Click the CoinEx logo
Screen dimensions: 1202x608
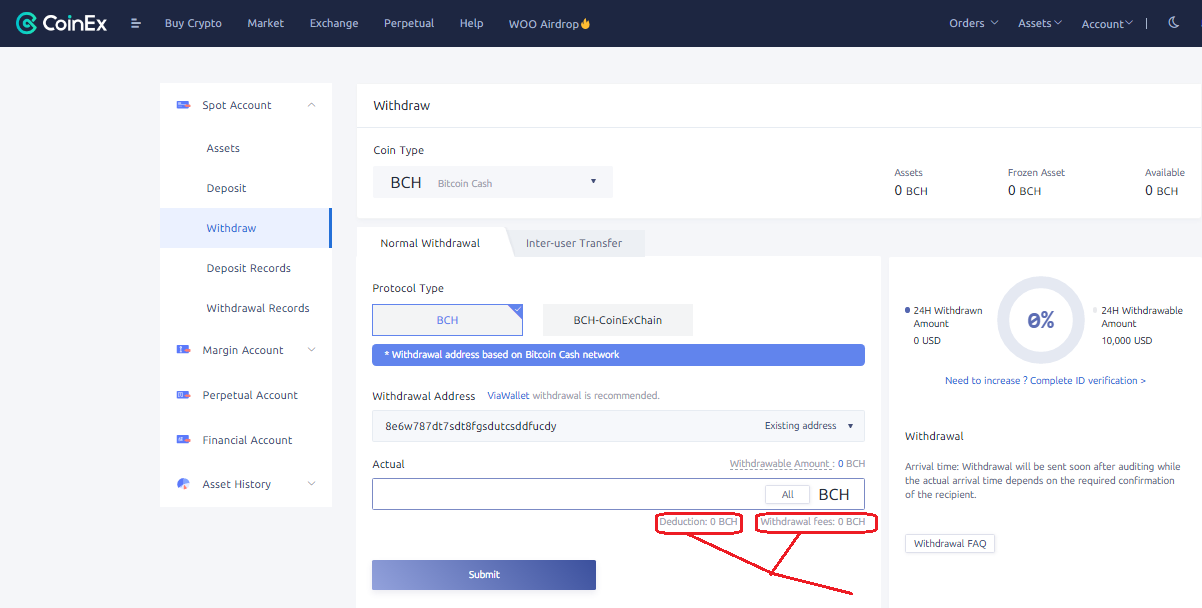pos(63,23)
